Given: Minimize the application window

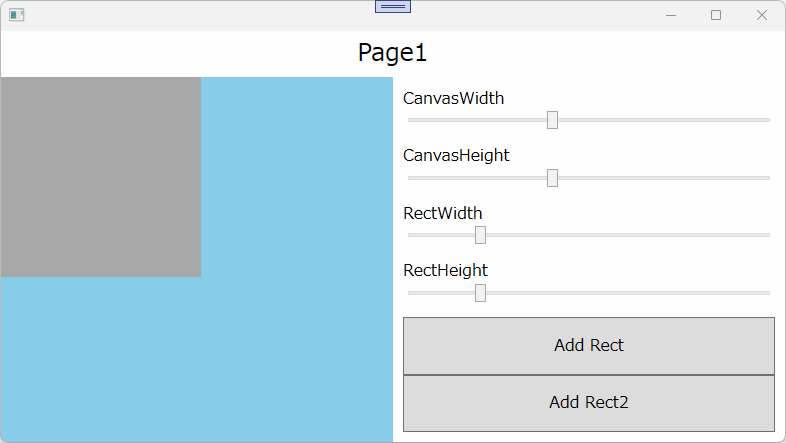Looking at the screenshot, I should pos(670,15).
